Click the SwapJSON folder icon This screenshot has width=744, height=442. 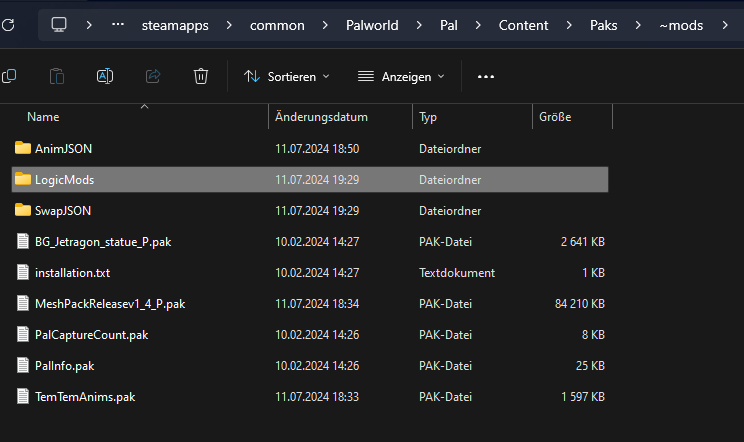[23, 210]
